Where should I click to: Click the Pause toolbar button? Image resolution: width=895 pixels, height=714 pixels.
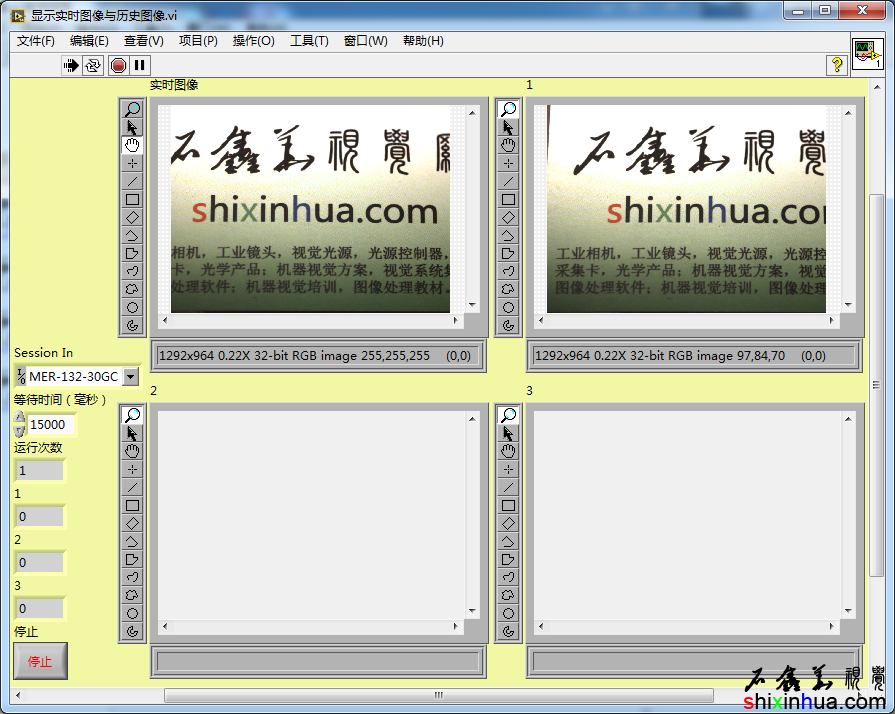coord(140,66)
